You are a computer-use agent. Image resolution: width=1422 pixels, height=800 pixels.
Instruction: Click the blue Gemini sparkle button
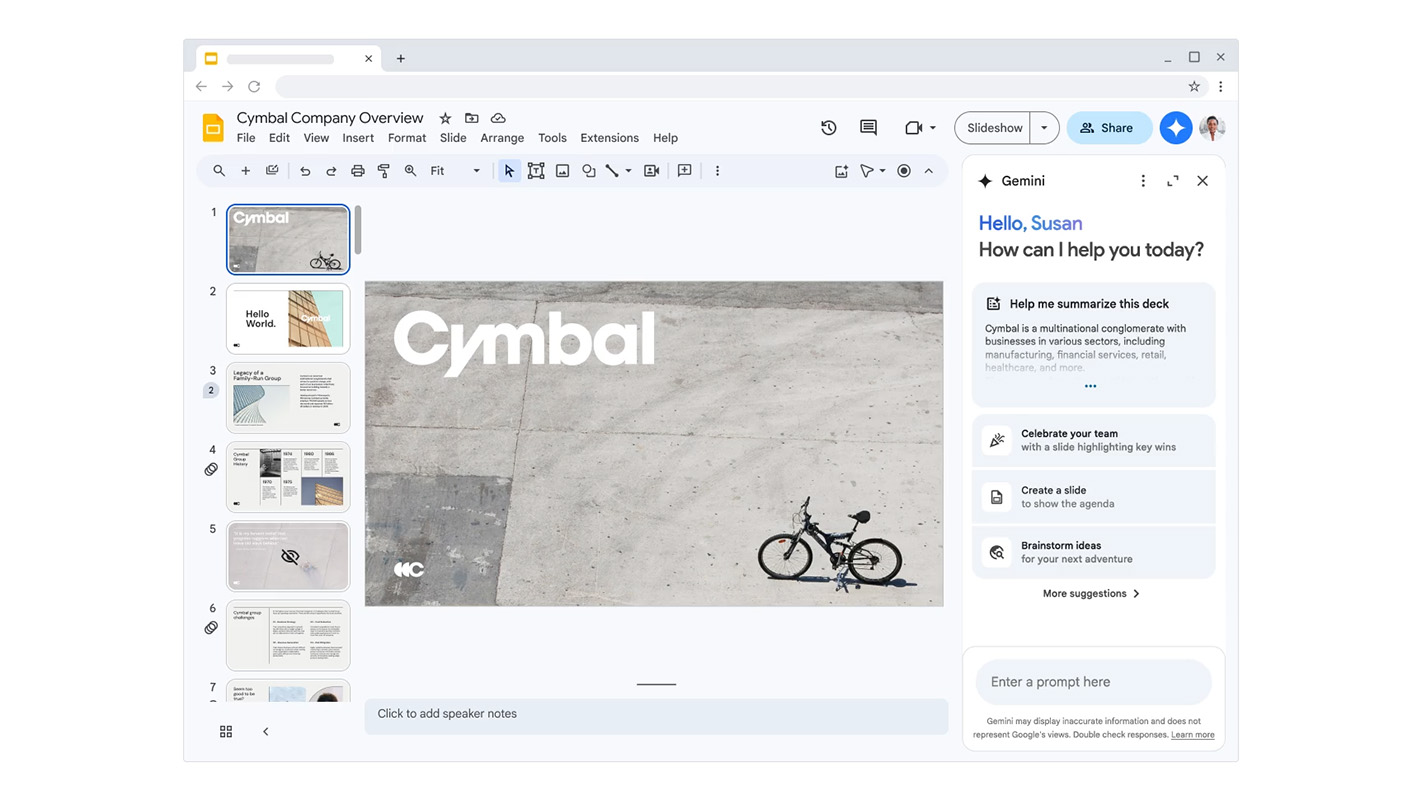1175,128
